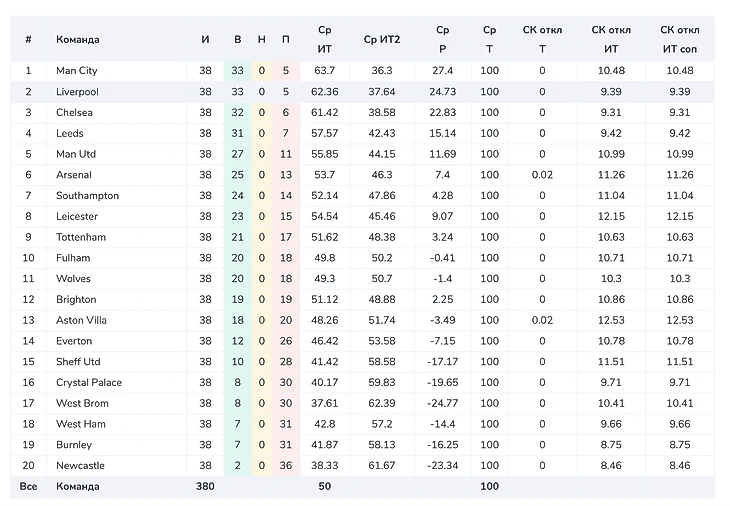Sort by Ср Р column header
Image resolution: width=730 pixels, height=506 pixels.
(443, 39)
